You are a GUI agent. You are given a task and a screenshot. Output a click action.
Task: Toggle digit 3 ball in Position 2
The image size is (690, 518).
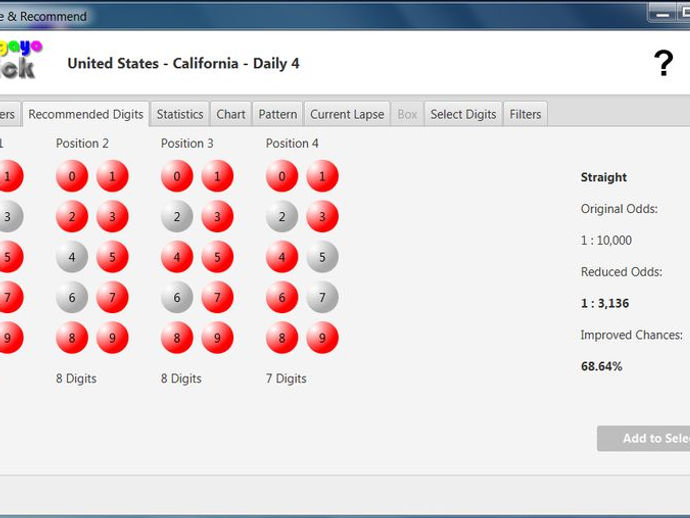pyautogui.click(x=112, y=217)
